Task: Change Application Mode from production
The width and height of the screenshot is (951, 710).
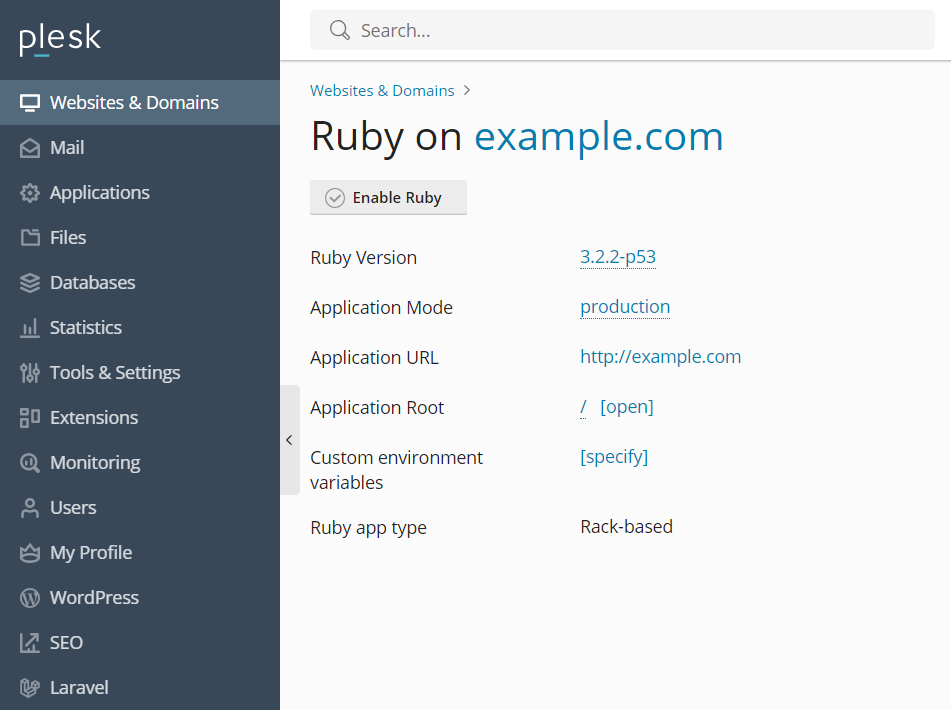Action: click(x=625, y=307)
